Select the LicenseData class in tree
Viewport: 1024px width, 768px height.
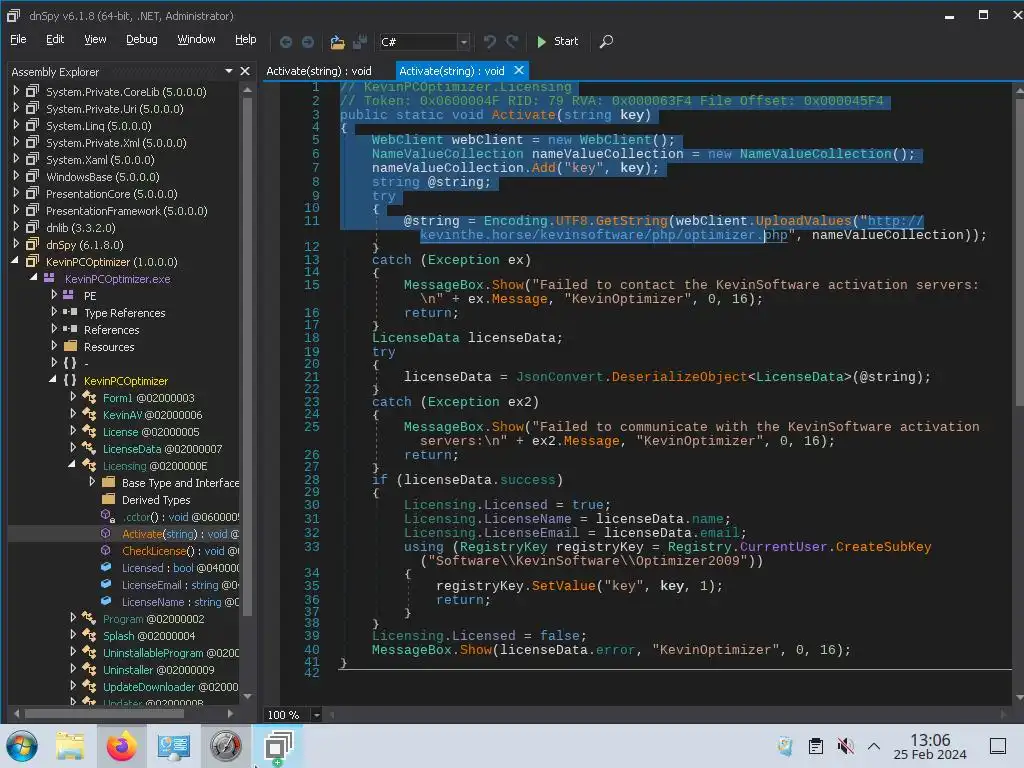tap(162, 449)
